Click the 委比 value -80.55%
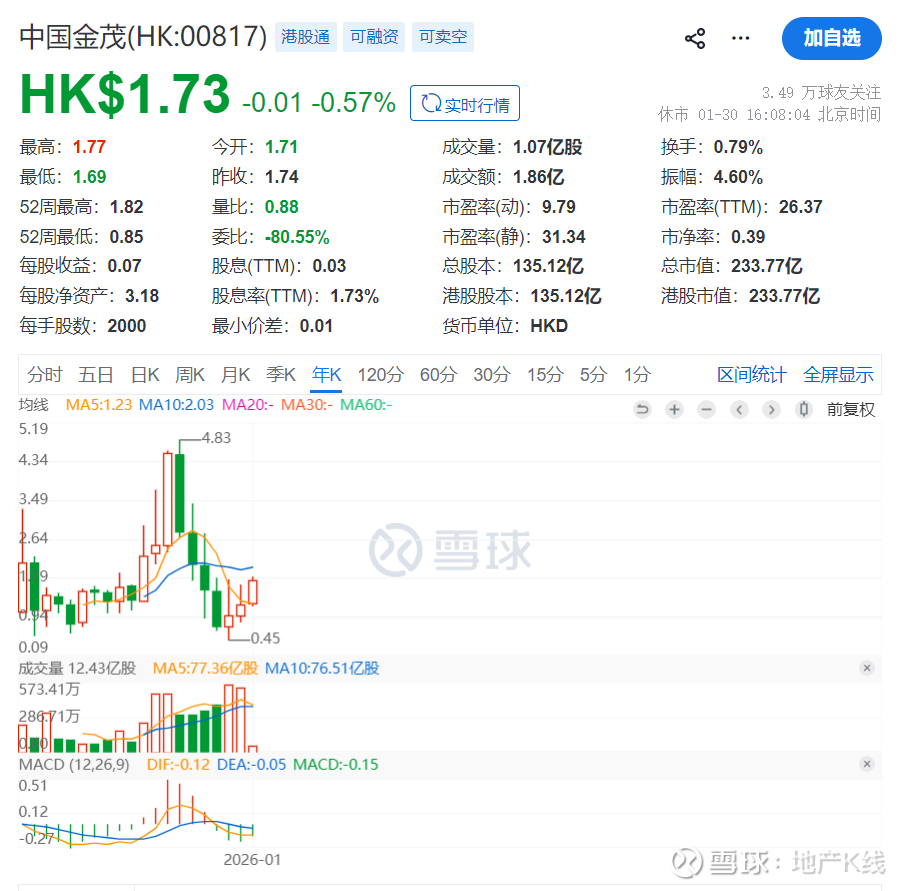 [x=297, y=237]
